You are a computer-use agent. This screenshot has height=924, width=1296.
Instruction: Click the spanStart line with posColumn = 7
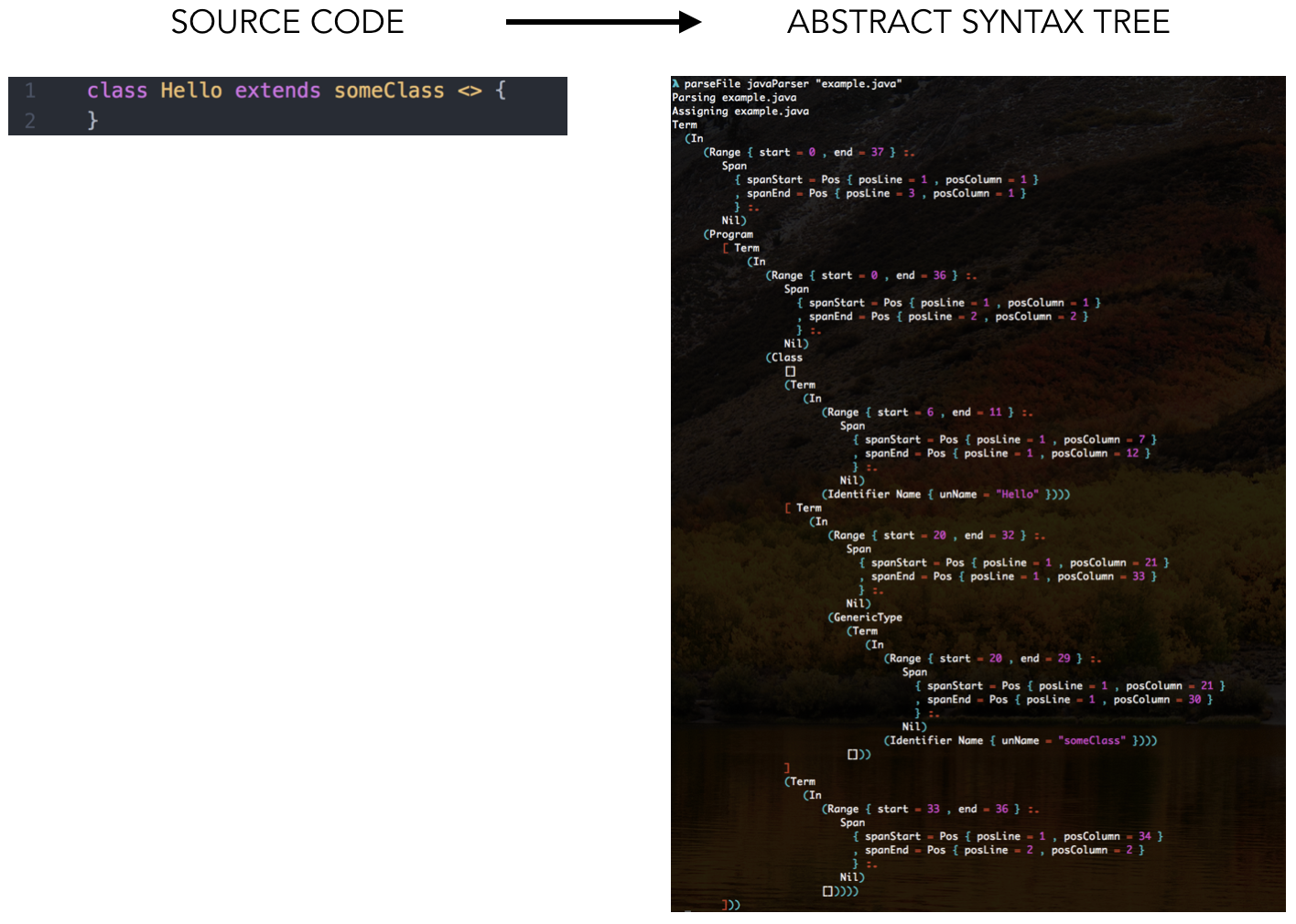1005,440
